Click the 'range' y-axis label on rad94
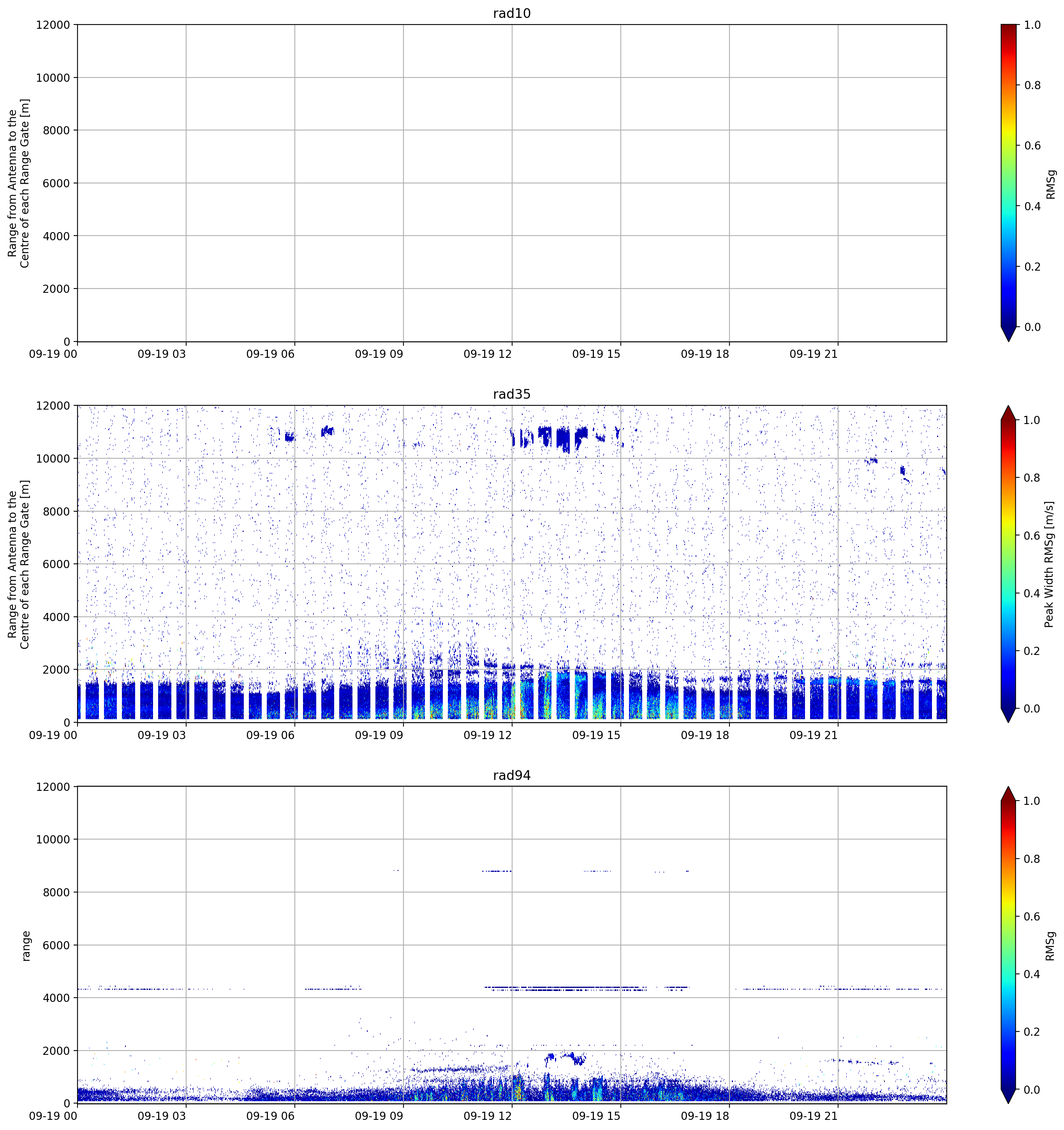Viewport: 1064px width, 1130px height. (26, 946)
